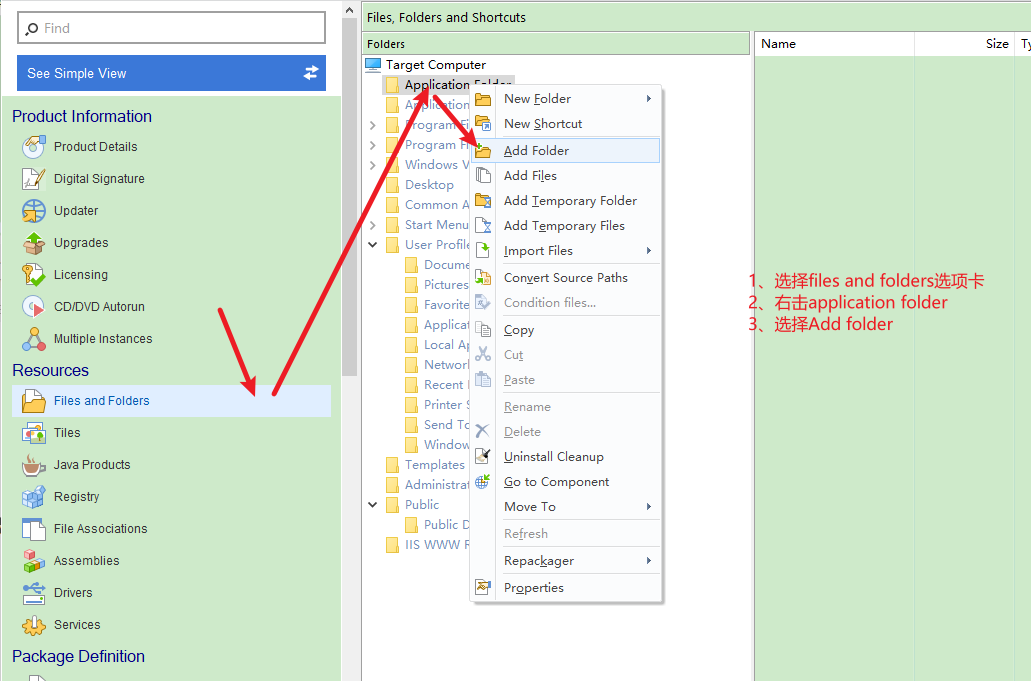Select the Services gear icon
This screenshot has width=1031, height=681.
coord(34,625)
